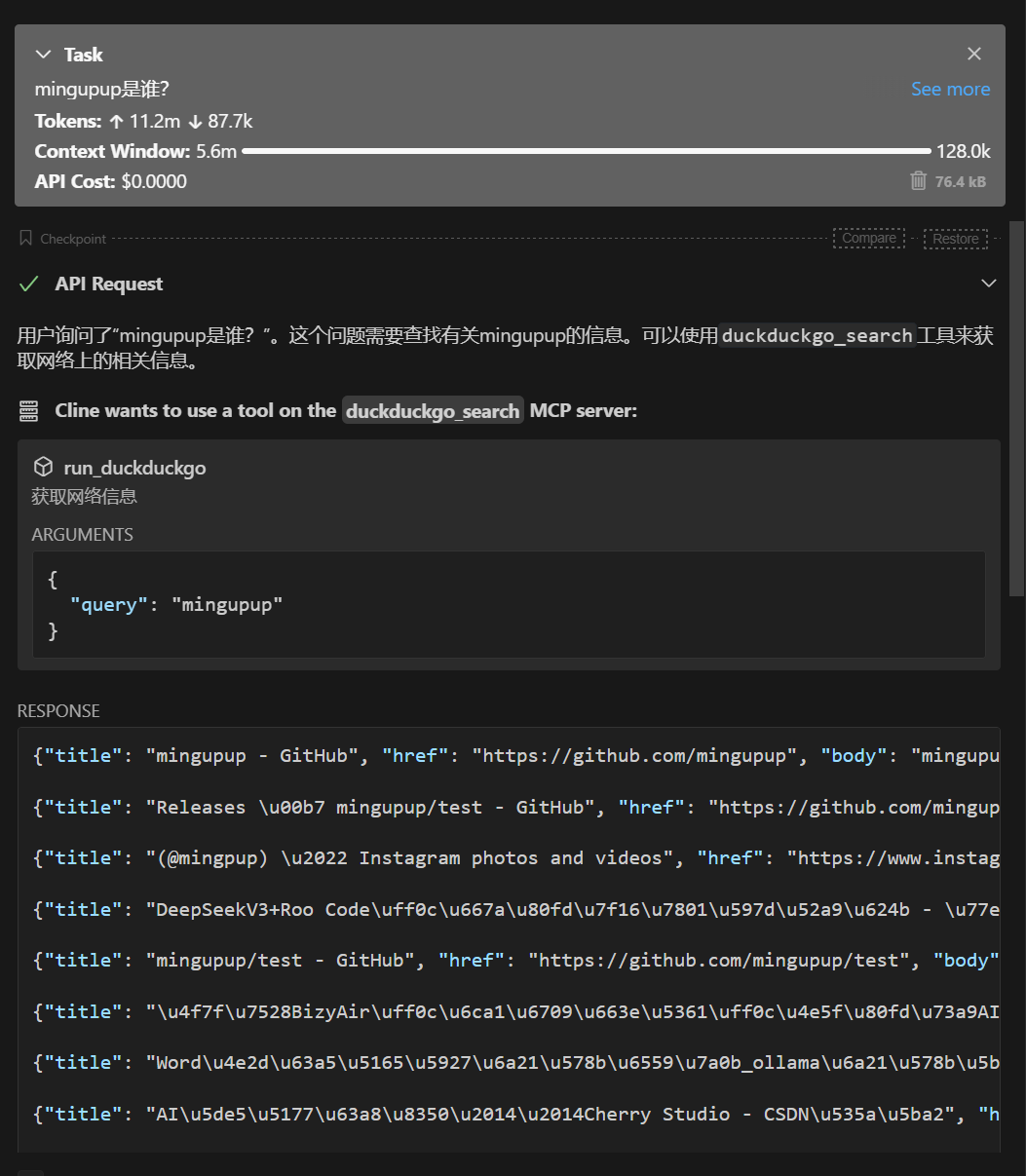This screenshot has width=1026, height=1176.
Task: Click the RESPONSE label
Action: [x=58, y=711]
